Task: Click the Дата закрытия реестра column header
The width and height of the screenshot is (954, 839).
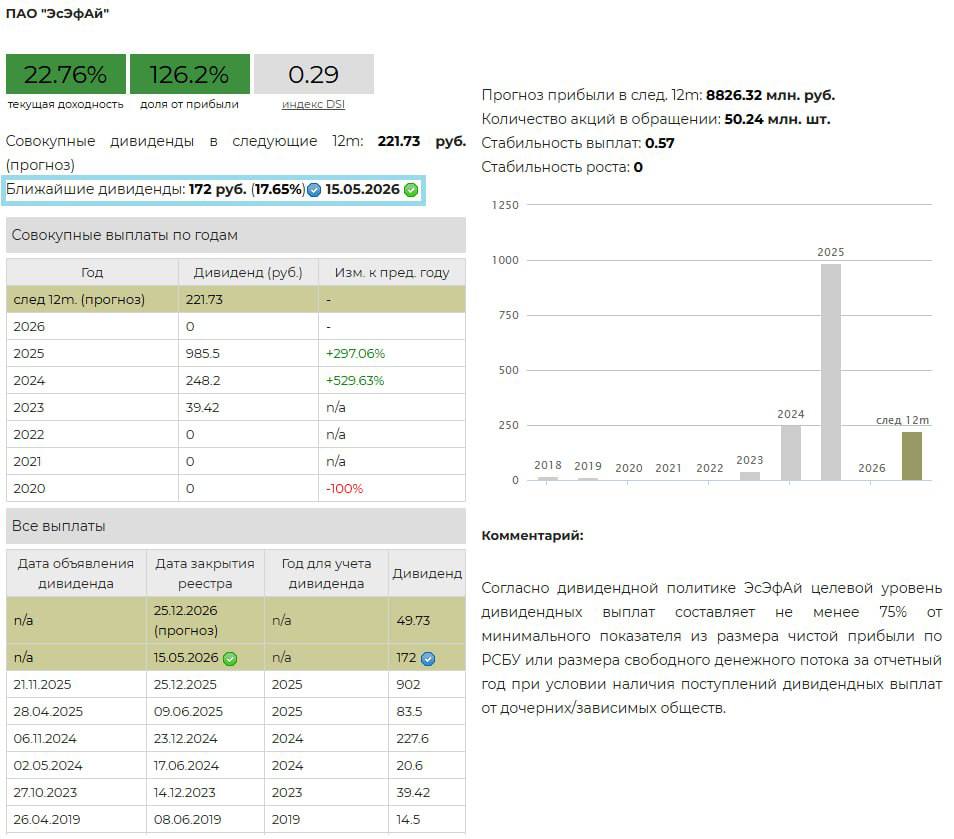Action: click(x=205, y=573)
